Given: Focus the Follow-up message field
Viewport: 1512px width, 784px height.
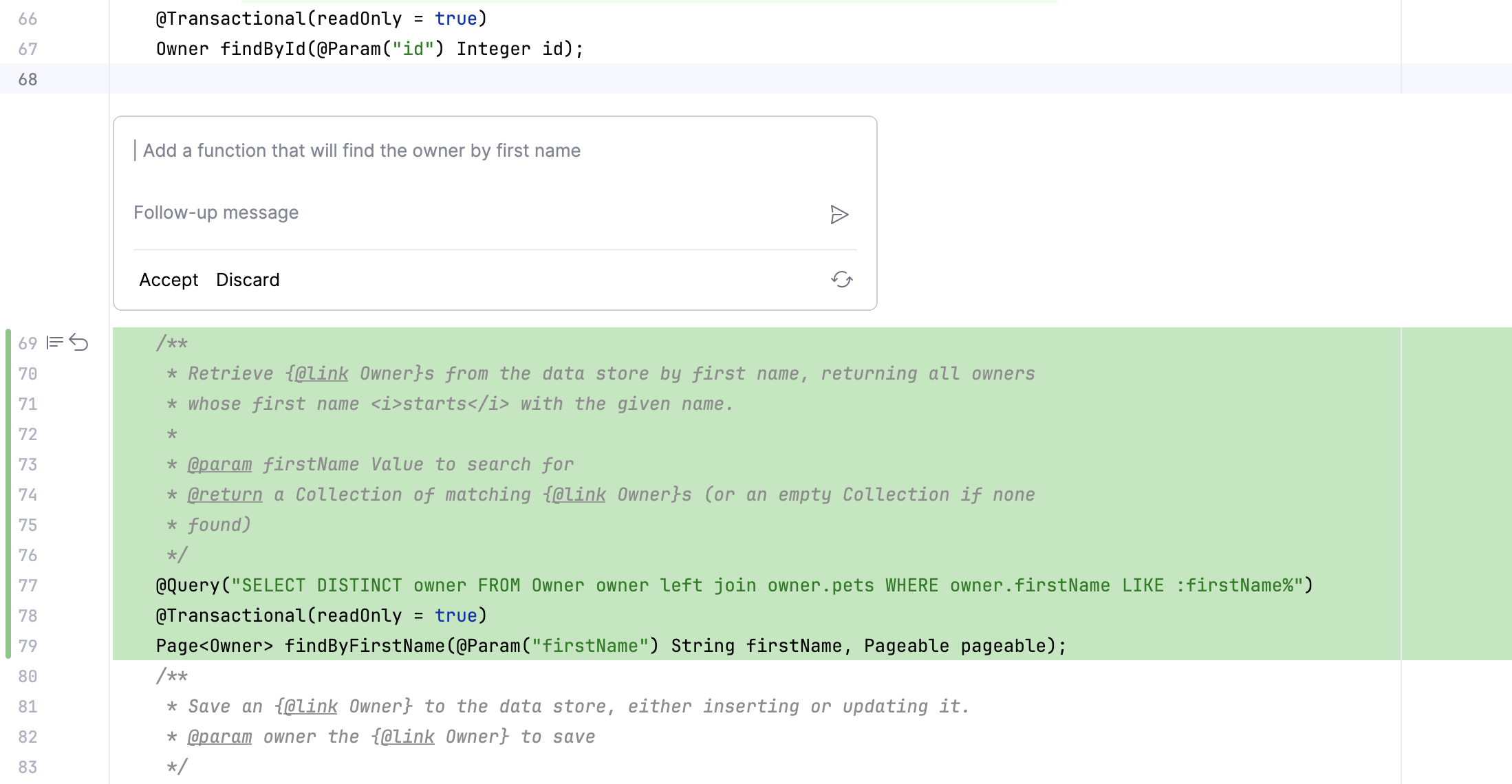Looking at the screenshot, I should pyautogui.click(x=475, y=213).
